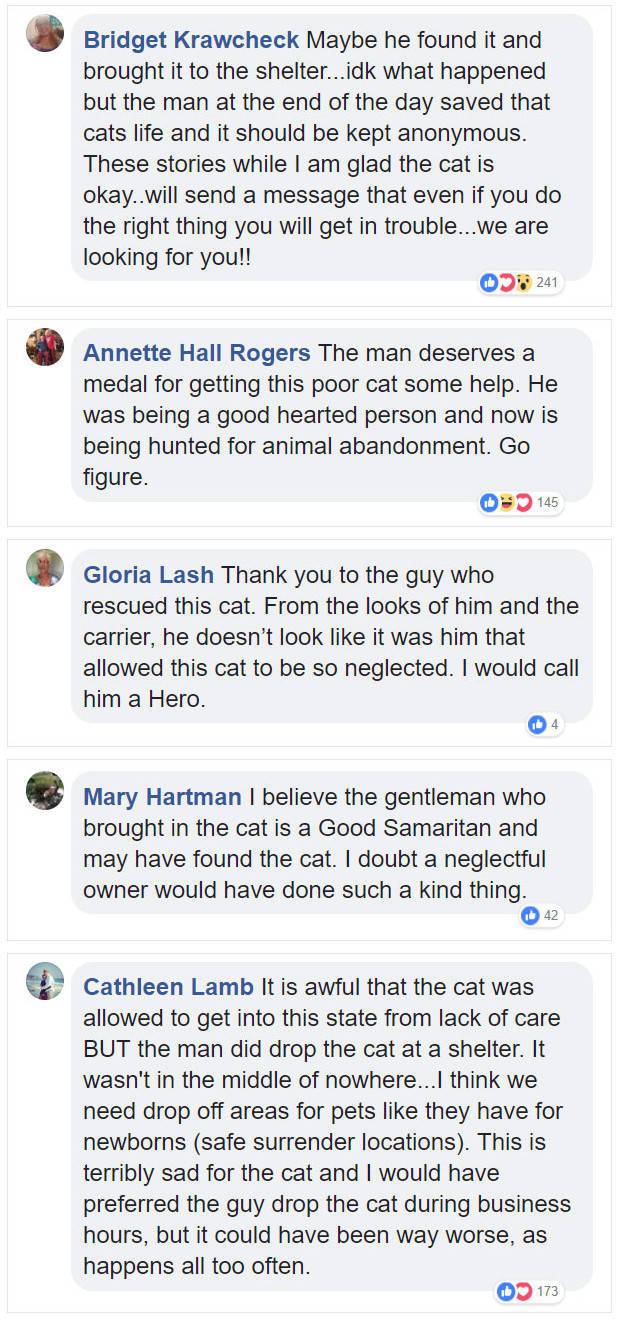
Task: Open the 4 likes count on Gloria's comment
Action: pos(555,724)
